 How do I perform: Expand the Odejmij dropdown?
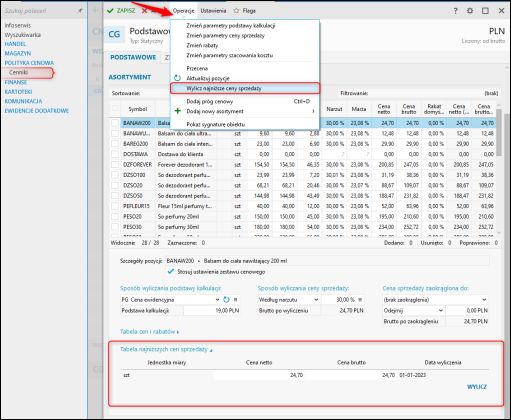point(413,310)
